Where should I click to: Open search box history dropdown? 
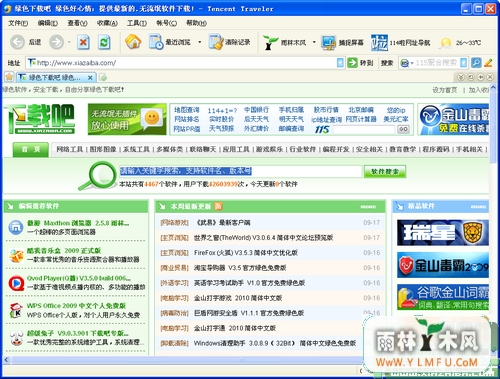pyautogui.click(x=464, y=63)
